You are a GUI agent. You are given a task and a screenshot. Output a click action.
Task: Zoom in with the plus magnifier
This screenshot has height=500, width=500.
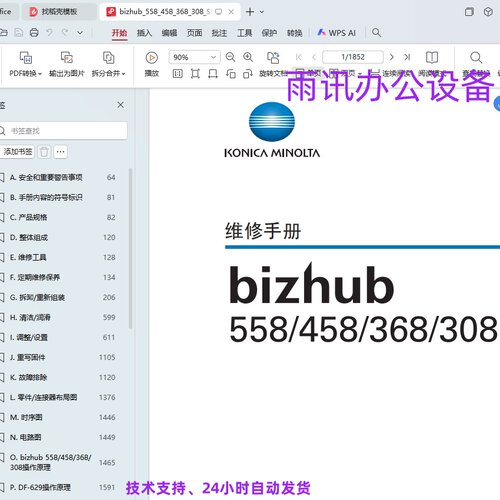click(248, 57)
